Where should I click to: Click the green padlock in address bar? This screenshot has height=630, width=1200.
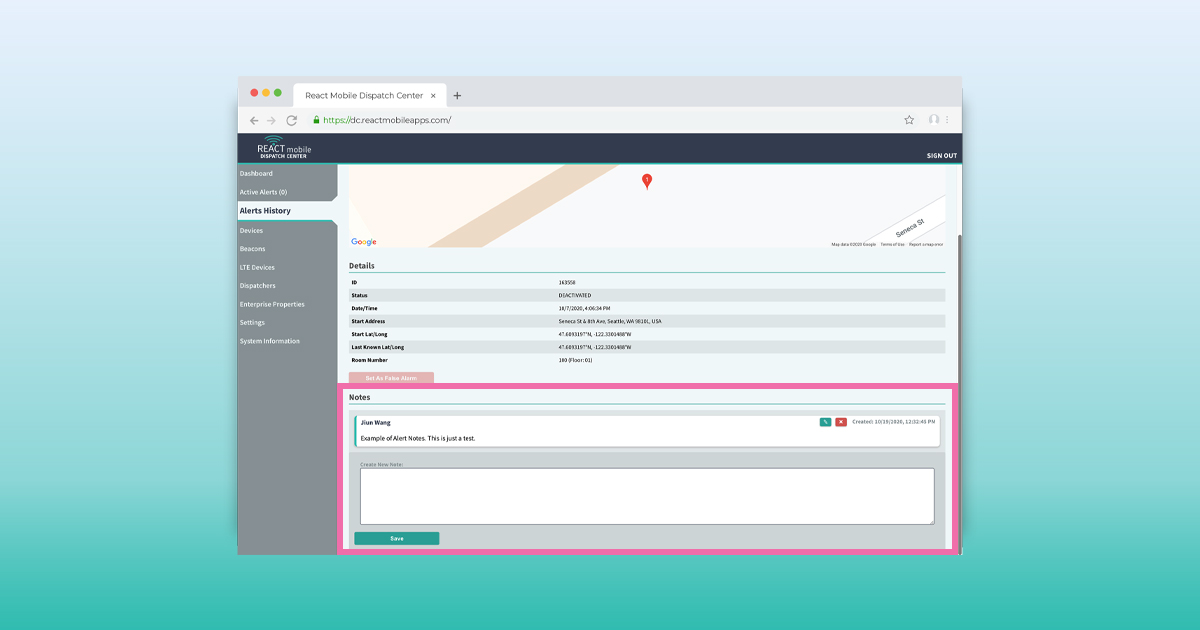tap(316, 120)
